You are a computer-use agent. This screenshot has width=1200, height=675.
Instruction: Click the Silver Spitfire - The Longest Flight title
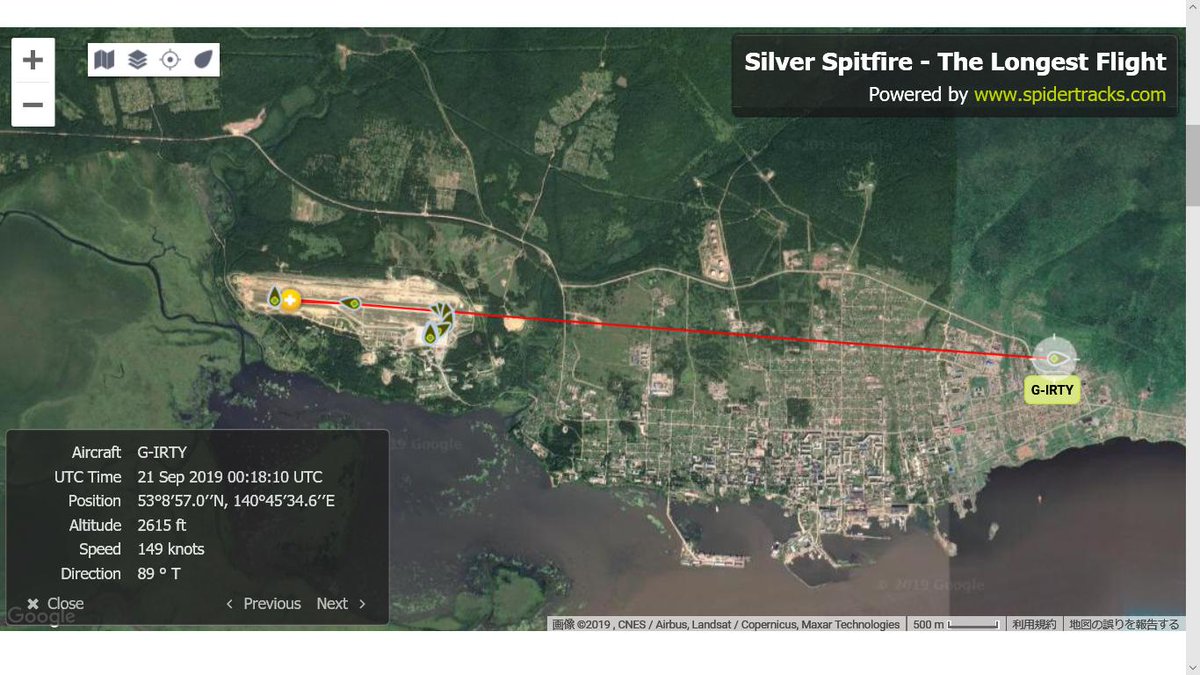pyautogui.click(x=955, y=62)
